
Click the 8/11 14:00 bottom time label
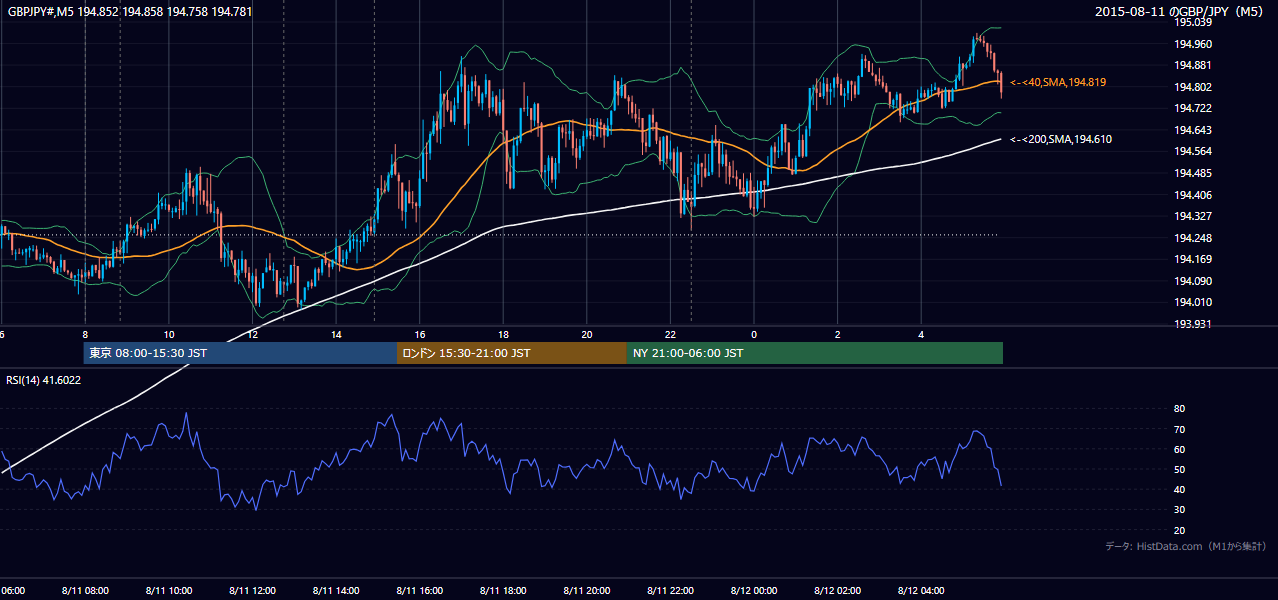coord(335,591)
